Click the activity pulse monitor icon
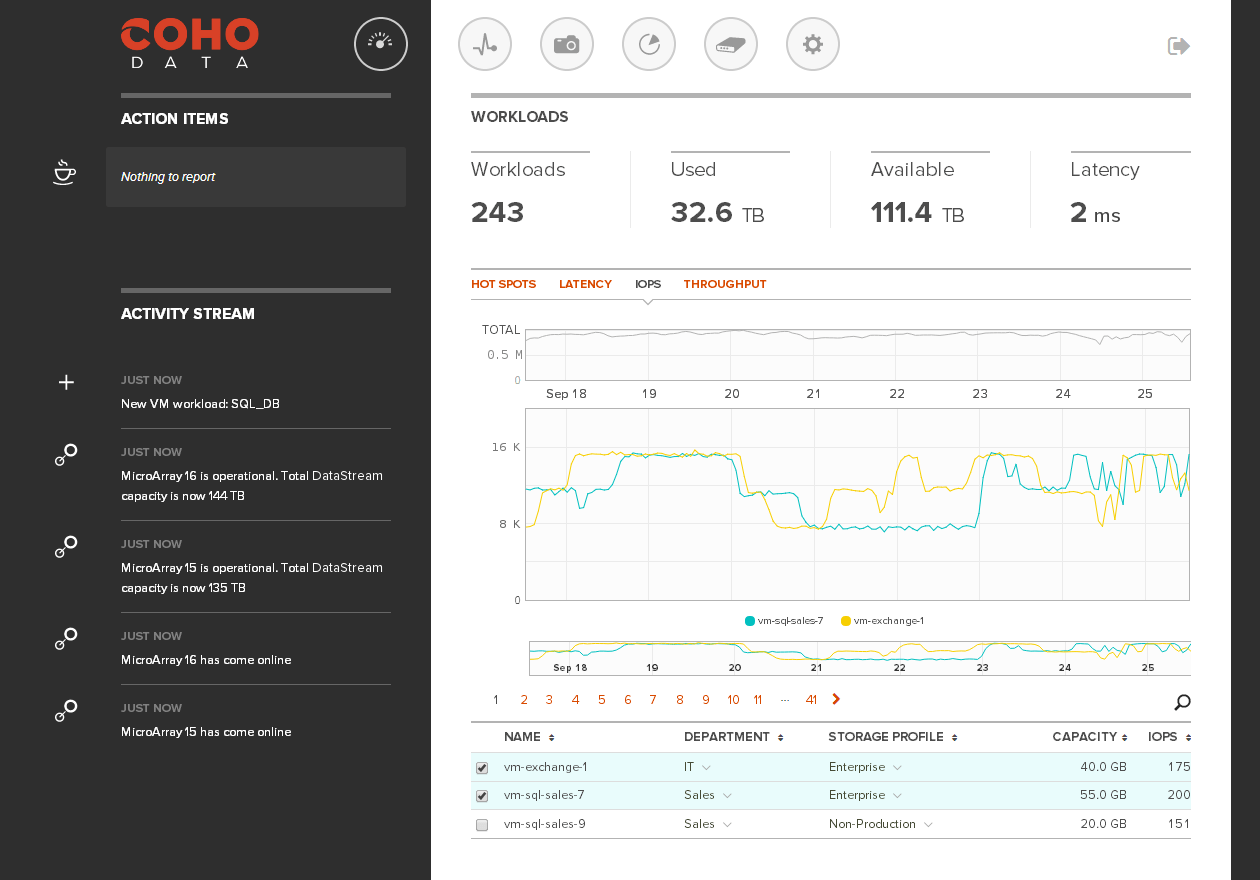The height and width of the screenshot is (880, 1260). point(485,44)
